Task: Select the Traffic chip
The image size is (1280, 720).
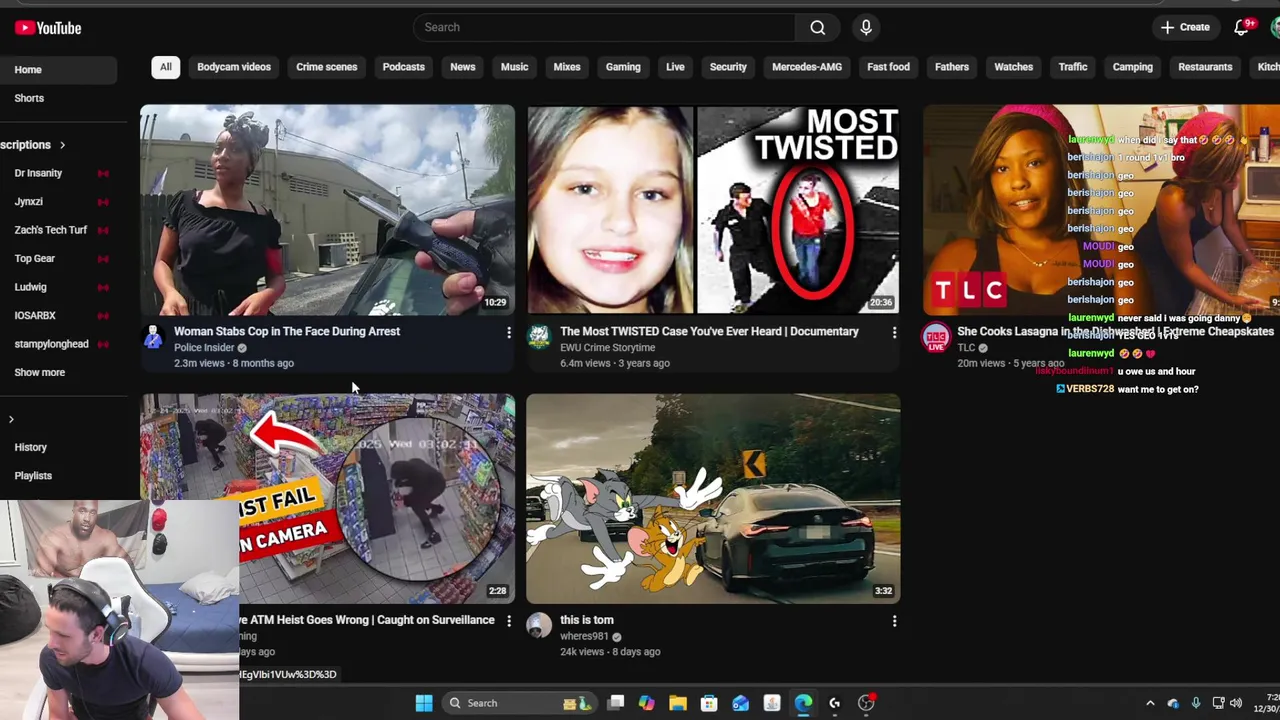Action: [1073, 67]
